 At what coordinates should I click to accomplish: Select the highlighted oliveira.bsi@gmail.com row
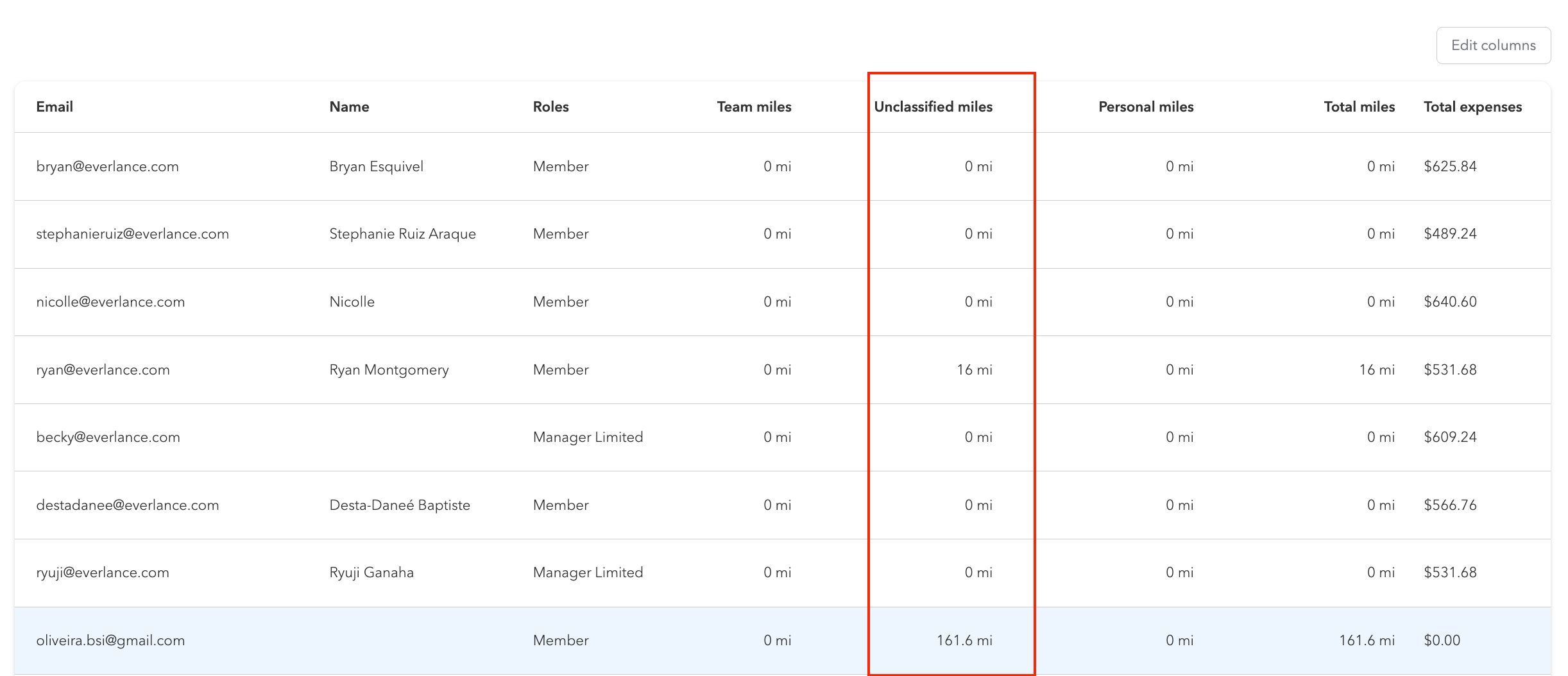(110, 641)
